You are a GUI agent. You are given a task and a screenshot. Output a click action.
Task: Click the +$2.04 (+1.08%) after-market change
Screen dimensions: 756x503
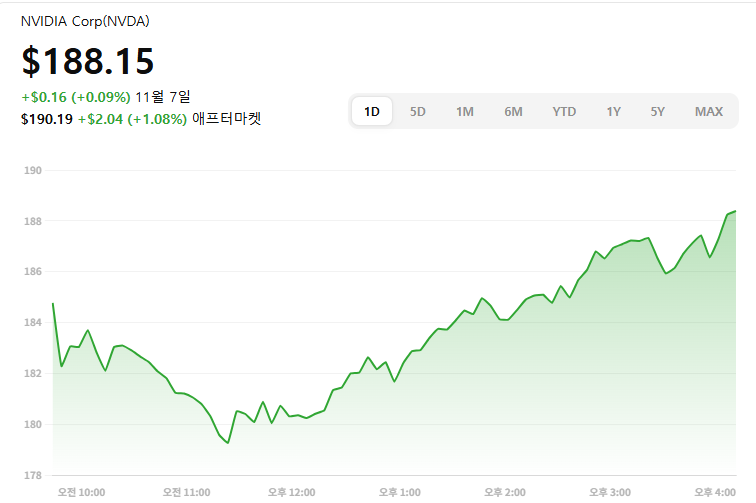pos(132,119)
